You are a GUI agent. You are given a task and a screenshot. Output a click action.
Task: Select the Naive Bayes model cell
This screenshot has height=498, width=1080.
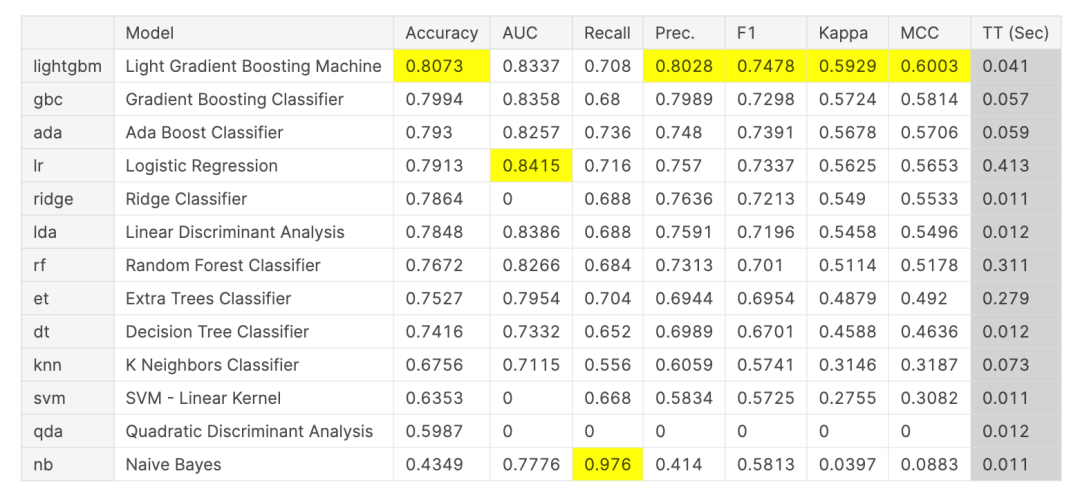click(173, 464)
